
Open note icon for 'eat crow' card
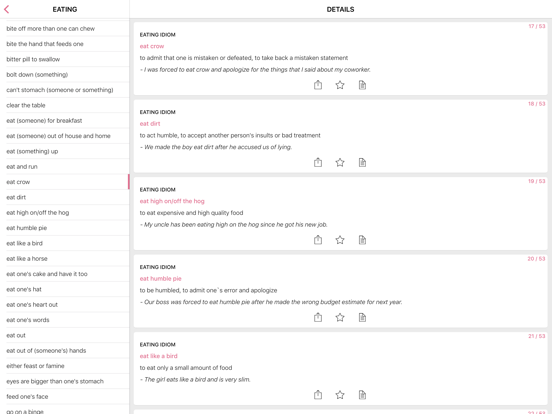(362, 85)
